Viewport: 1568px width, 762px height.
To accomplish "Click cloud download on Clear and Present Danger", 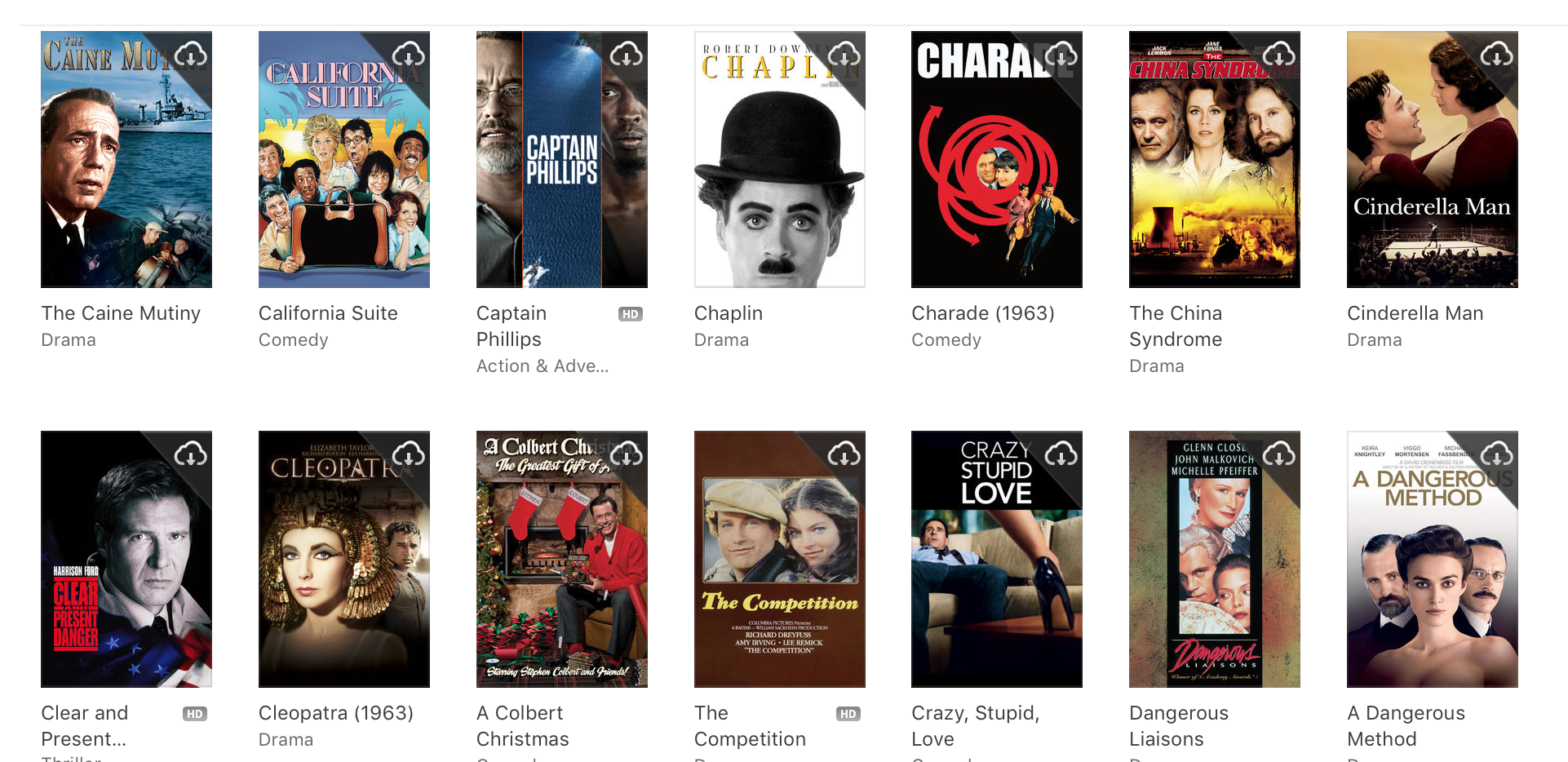I will (x=191, y=454).
